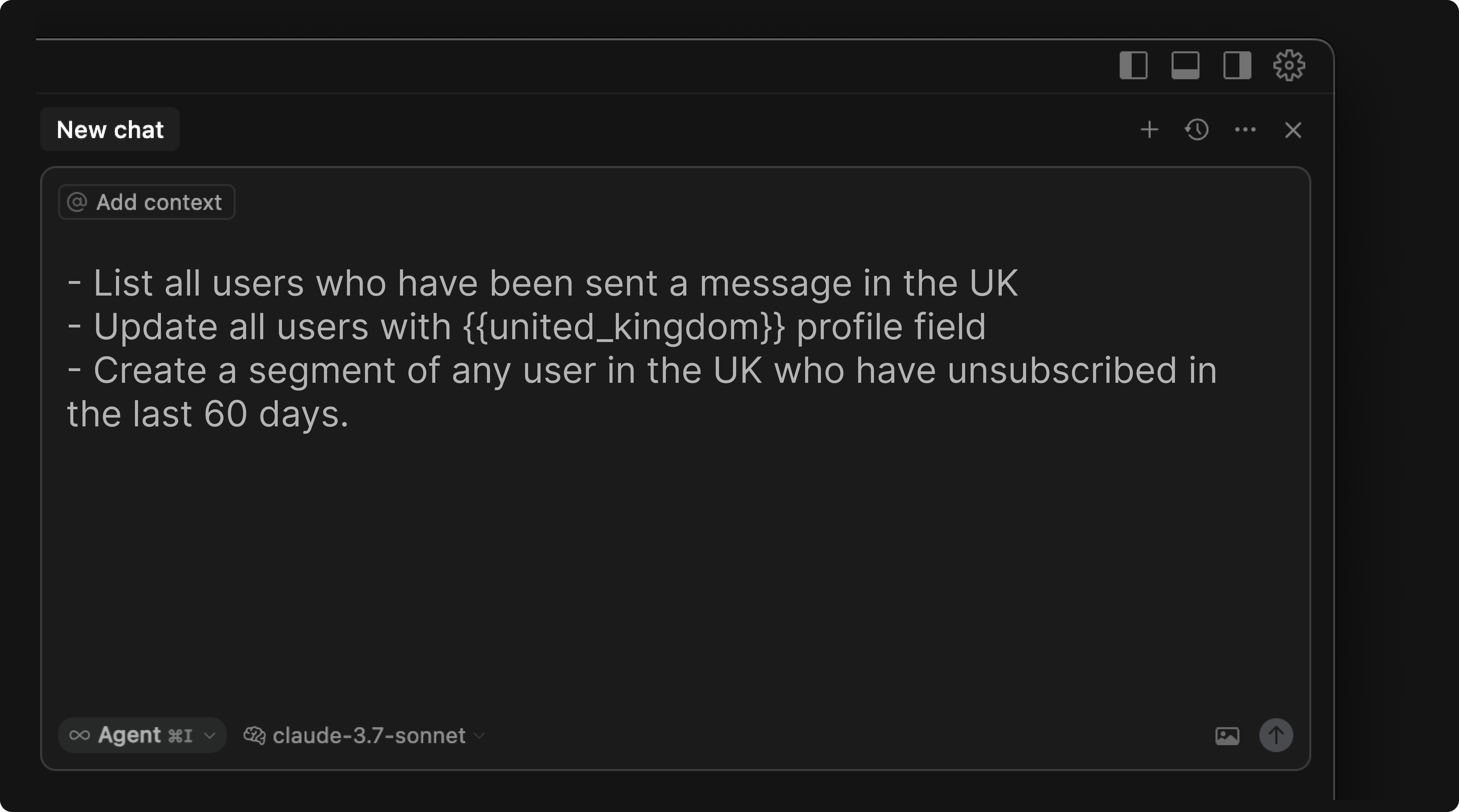Attach an image using the picture icon
This screenshot has width=1459, height=812.
pyautogui.click(x=1227, y=735)
